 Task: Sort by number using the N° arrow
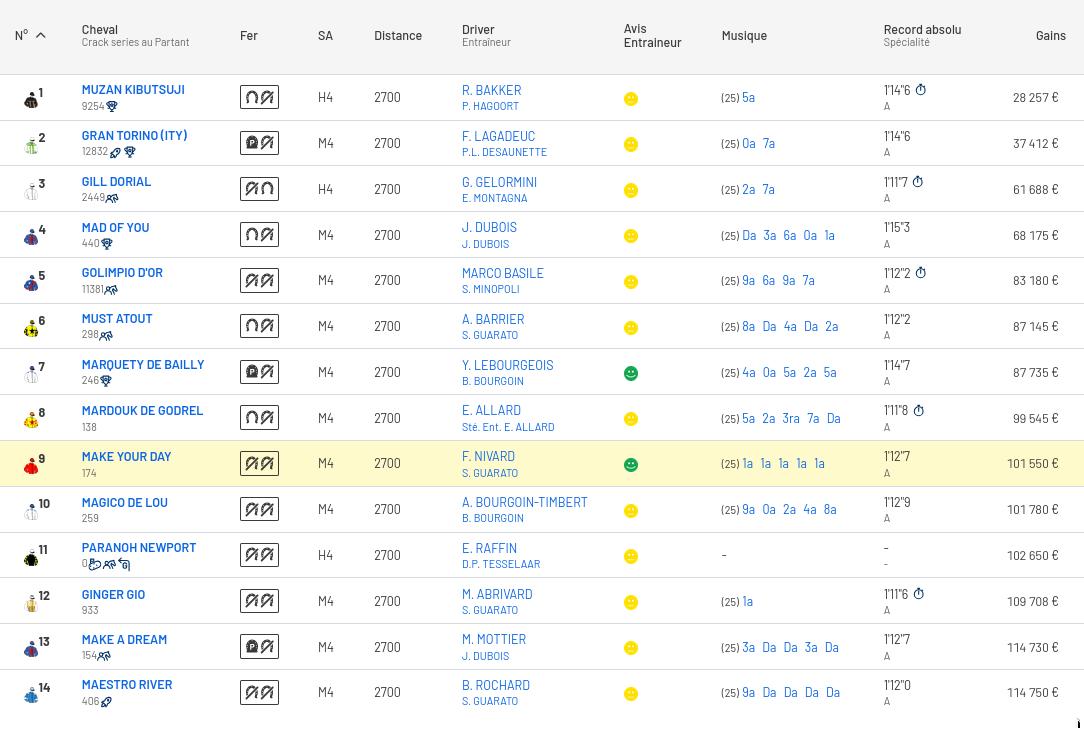(x=41, y=36)
